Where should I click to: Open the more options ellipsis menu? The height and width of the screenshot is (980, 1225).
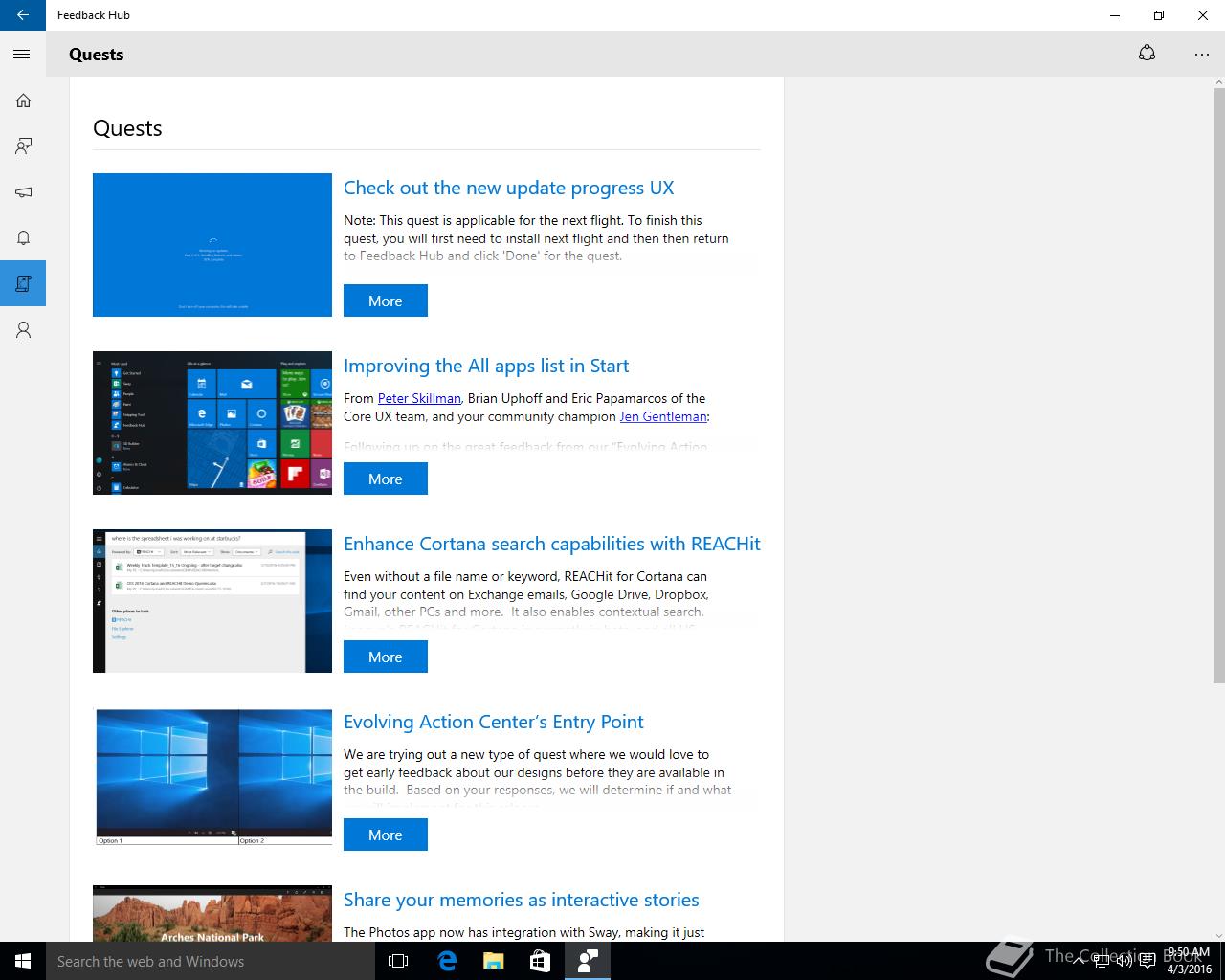tap(1202, 55)
